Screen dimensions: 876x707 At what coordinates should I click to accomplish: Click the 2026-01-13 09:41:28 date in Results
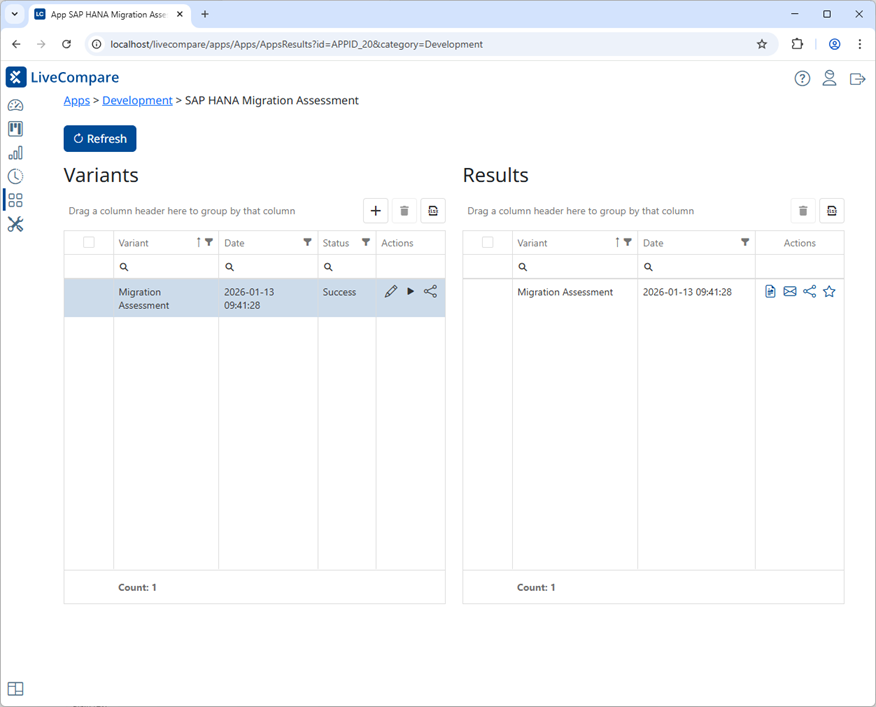(x=687, y=292)
